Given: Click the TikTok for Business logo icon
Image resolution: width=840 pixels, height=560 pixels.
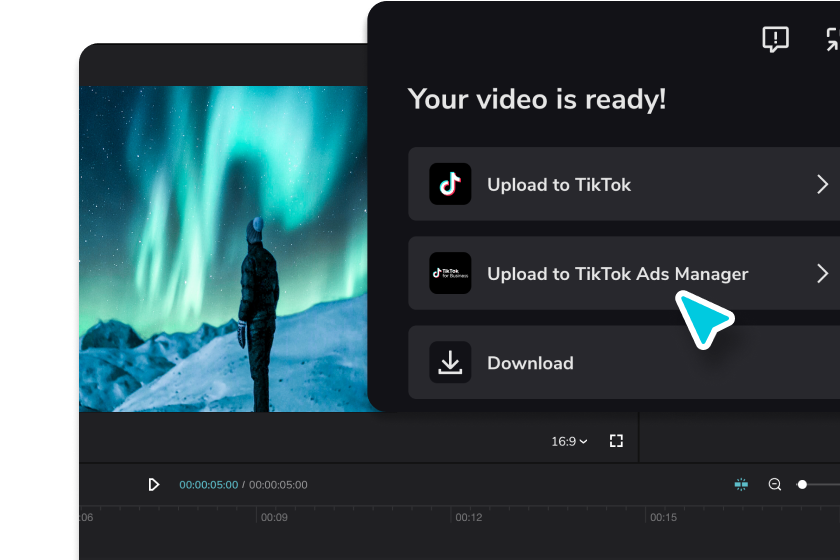Looking at the screenshot, I should [450, 273].
